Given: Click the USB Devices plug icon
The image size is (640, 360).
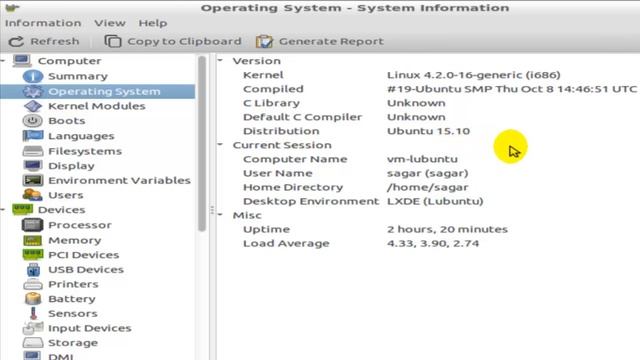Looking at the screenshot, I should [33, 270].
